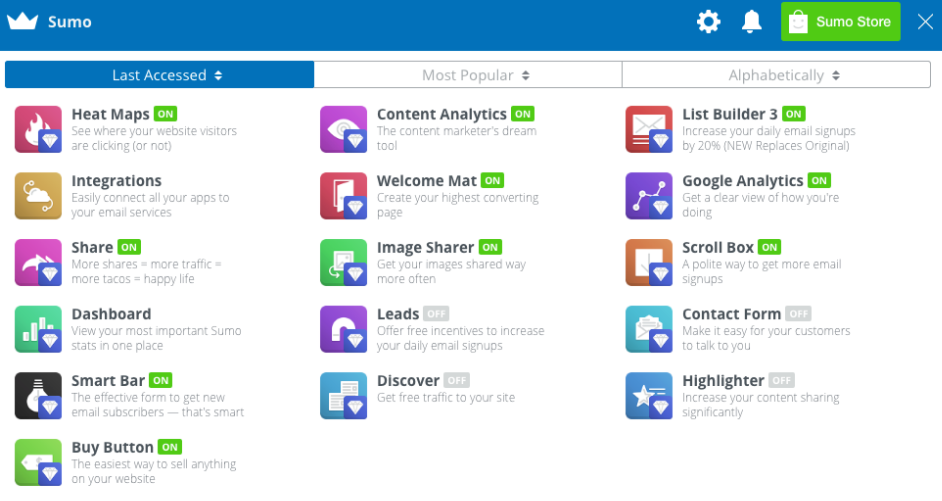This screenshot has height=501, width=942.
Task: Click the Google Analytics graph icon
Action: coord(649,196)
